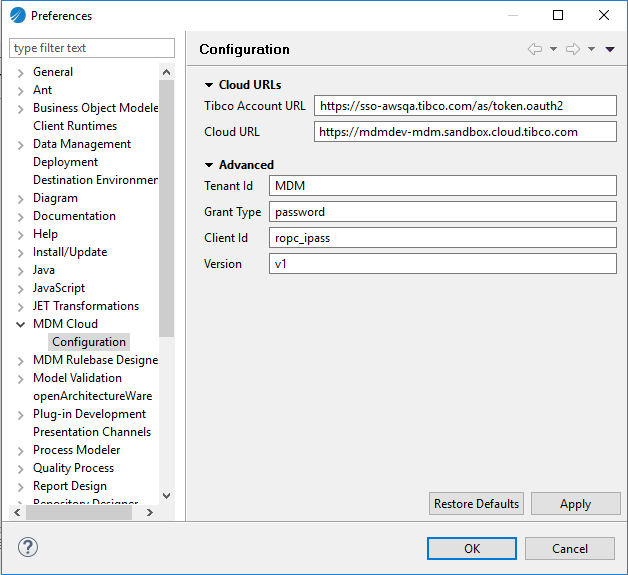Click the Client Id field
628x575 pixels.
click(x=443, y=238)
